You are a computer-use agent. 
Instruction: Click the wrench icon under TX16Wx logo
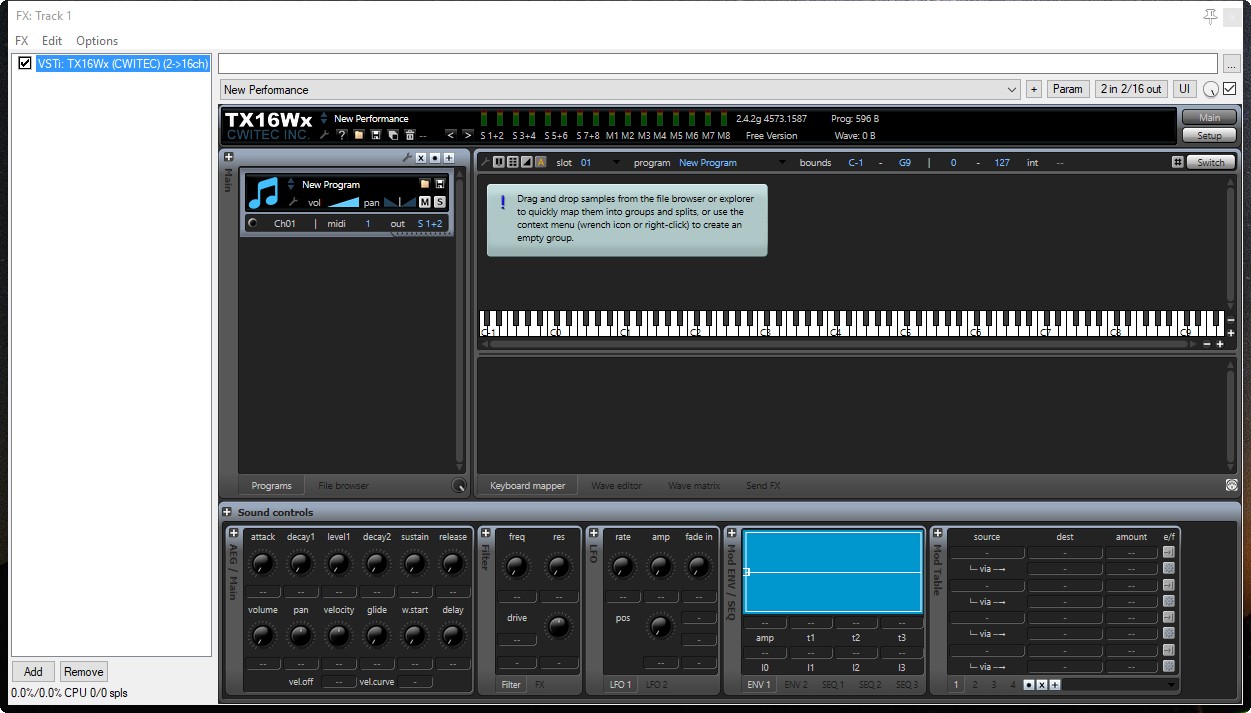pyautogui.click(x=325, y=135)
